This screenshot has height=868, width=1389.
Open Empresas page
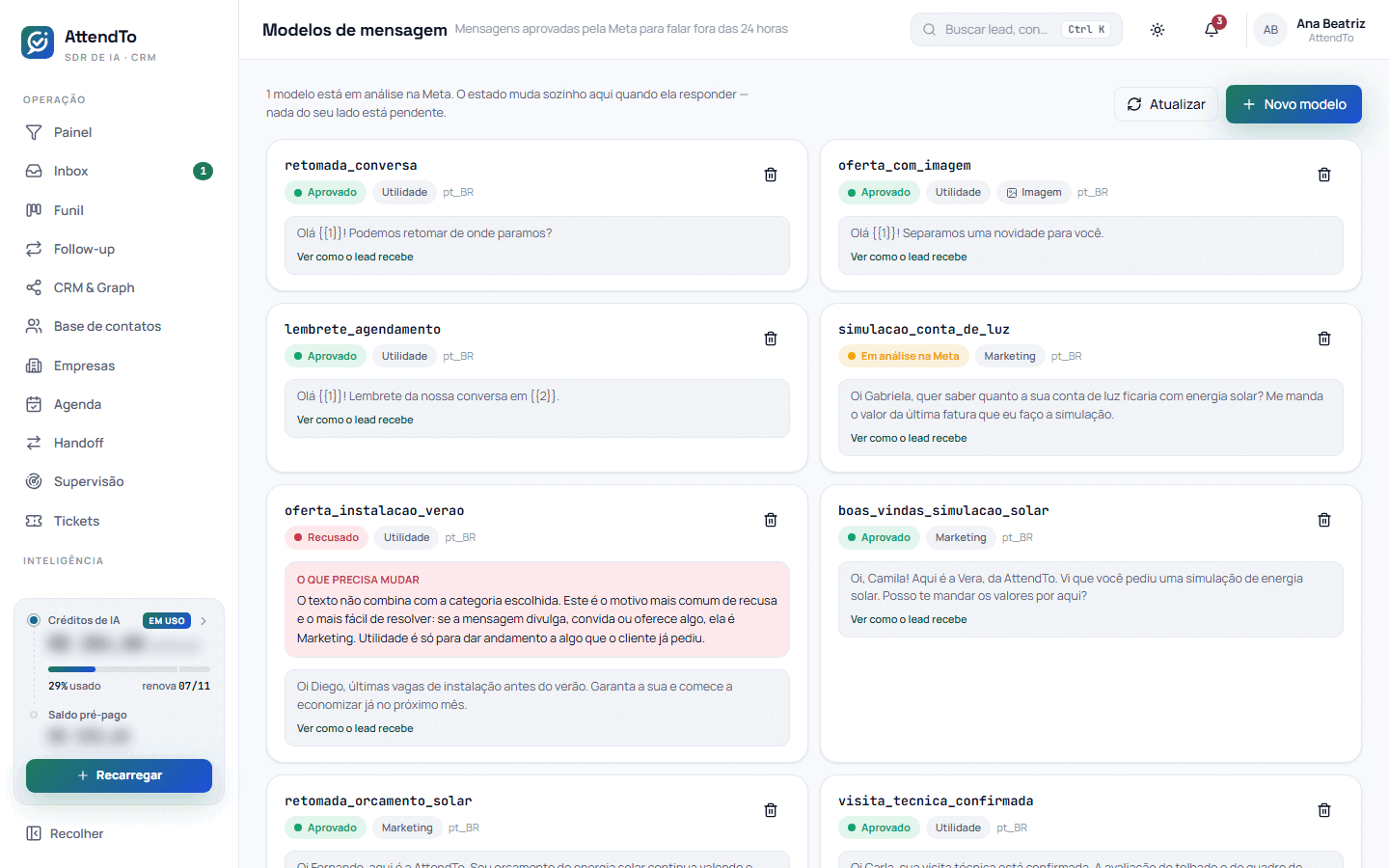[x=120, y=366]
